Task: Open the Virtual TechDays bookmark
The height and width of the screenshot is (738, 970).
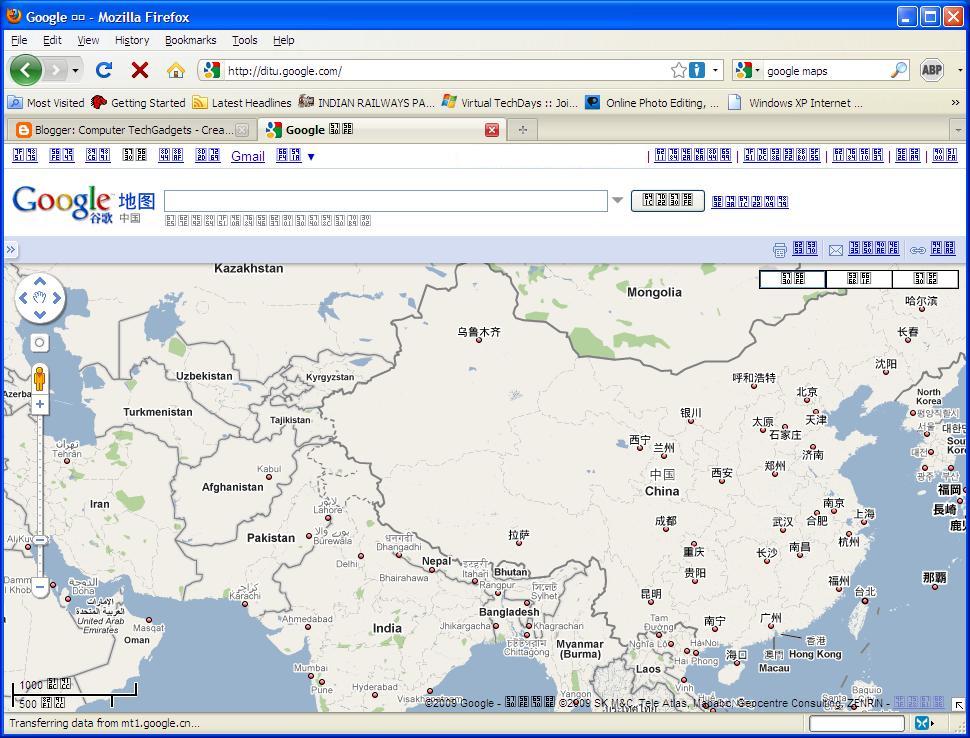Action: click(510, 103)
